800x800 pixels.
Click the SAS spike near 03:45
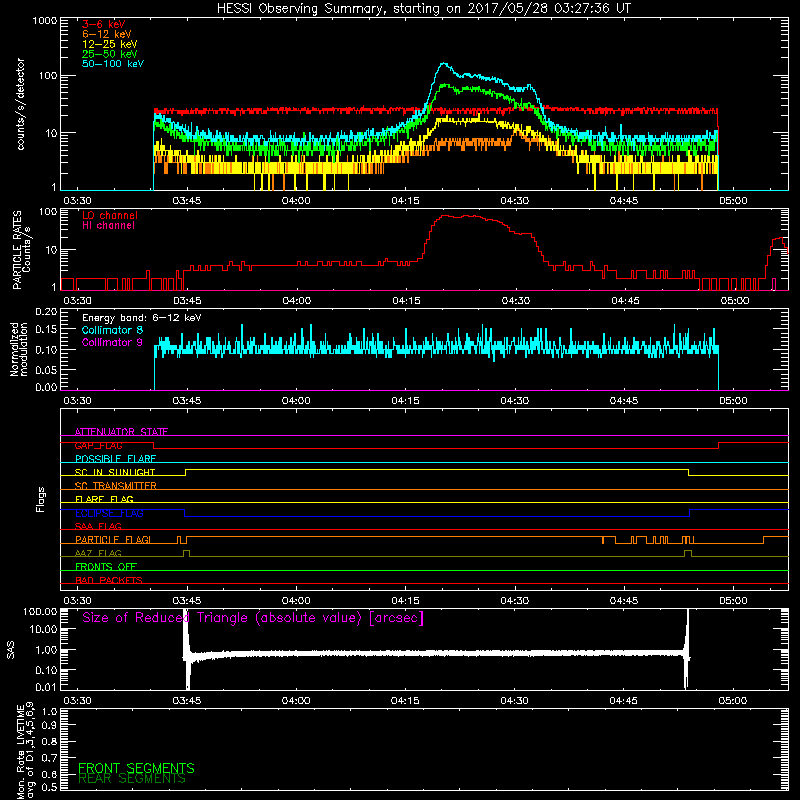point(187,649)
